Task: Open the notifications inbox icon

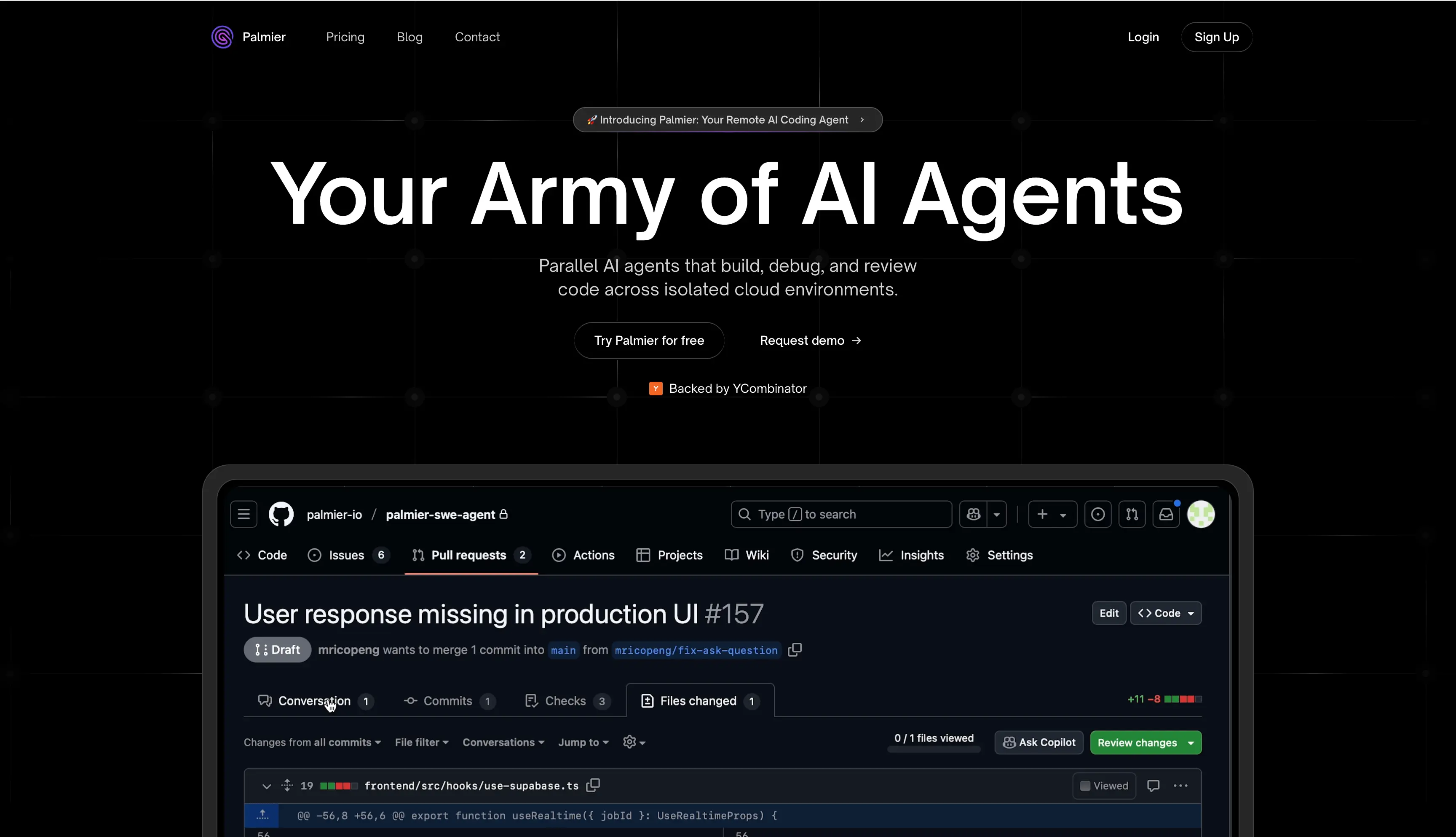Action: 1166,514
